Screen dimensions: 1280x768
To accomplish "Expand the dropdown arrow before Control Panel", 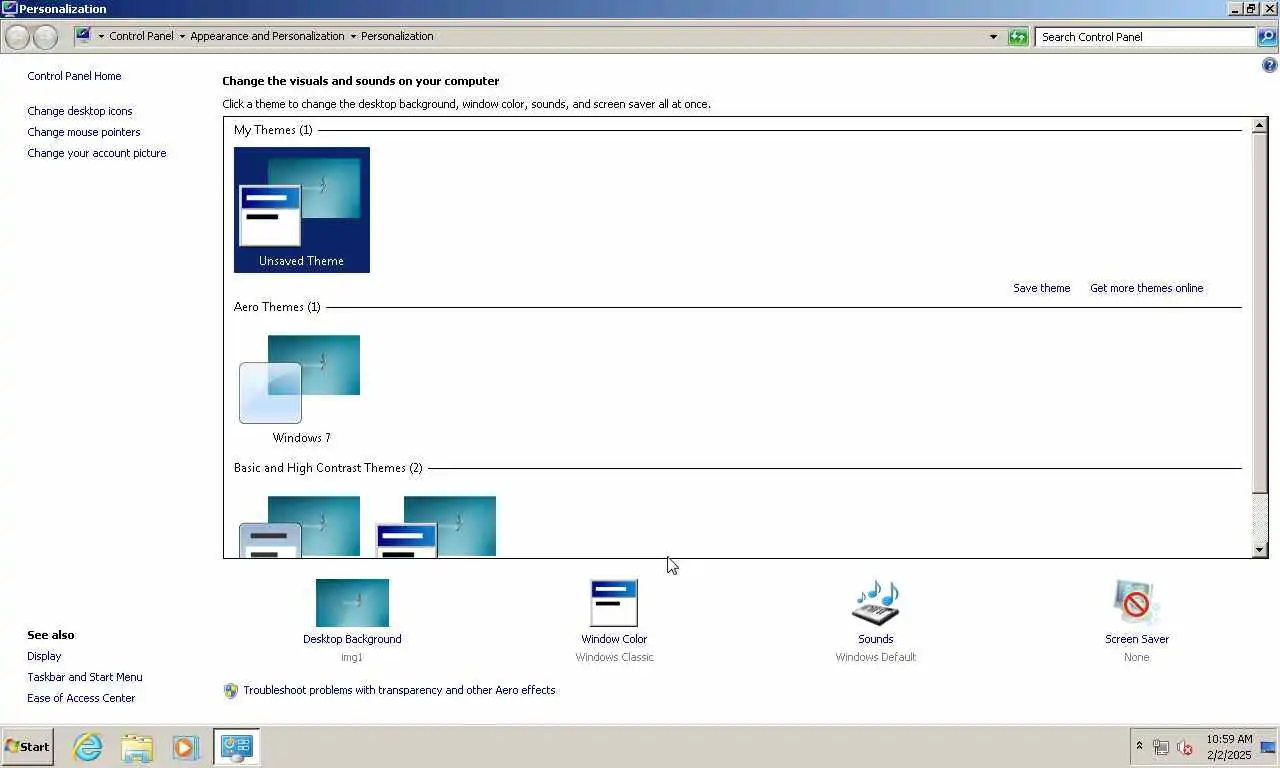I will [x=101, y=36].
